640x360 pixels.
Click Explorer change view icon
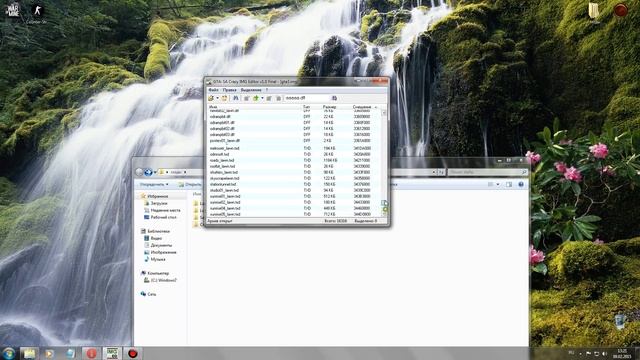coord(490,184)
